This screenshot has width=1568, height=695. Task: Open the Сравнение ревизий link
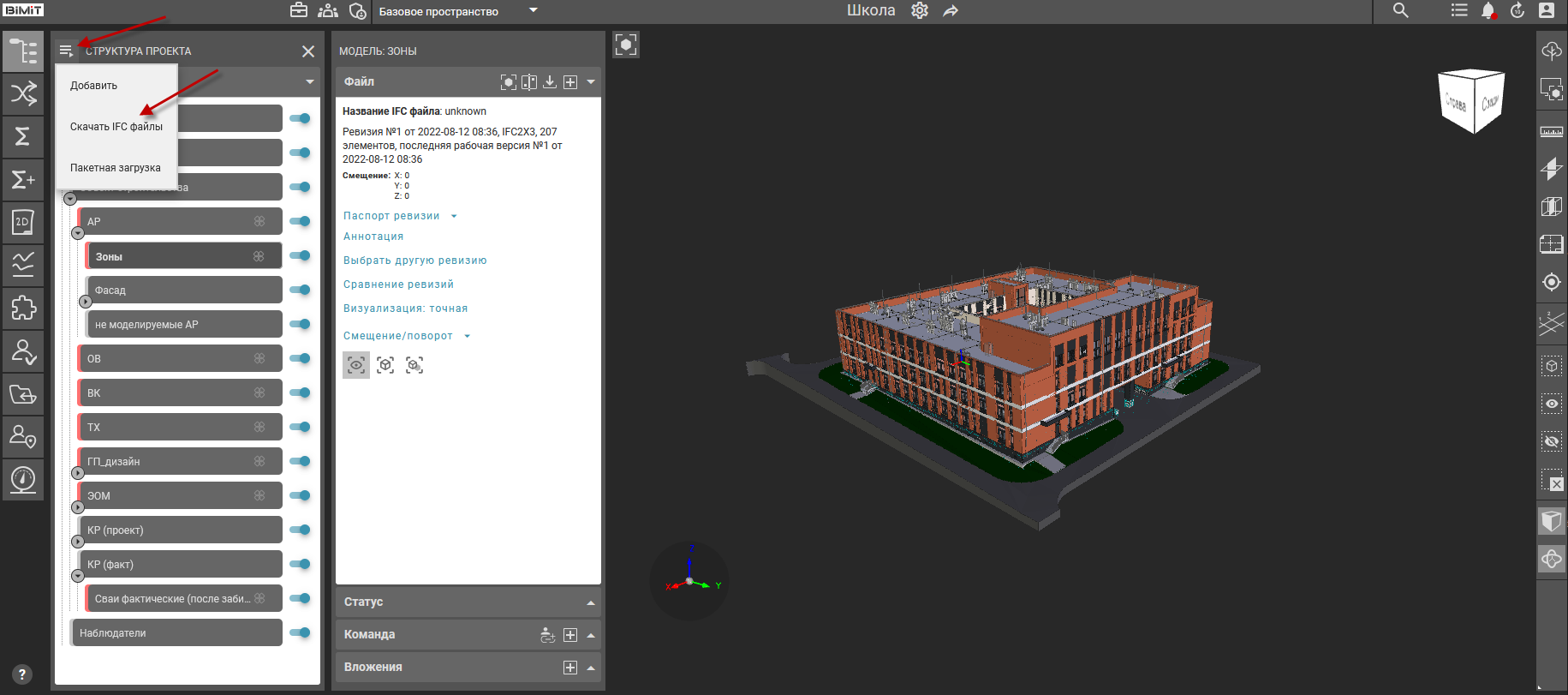point(398,285)
